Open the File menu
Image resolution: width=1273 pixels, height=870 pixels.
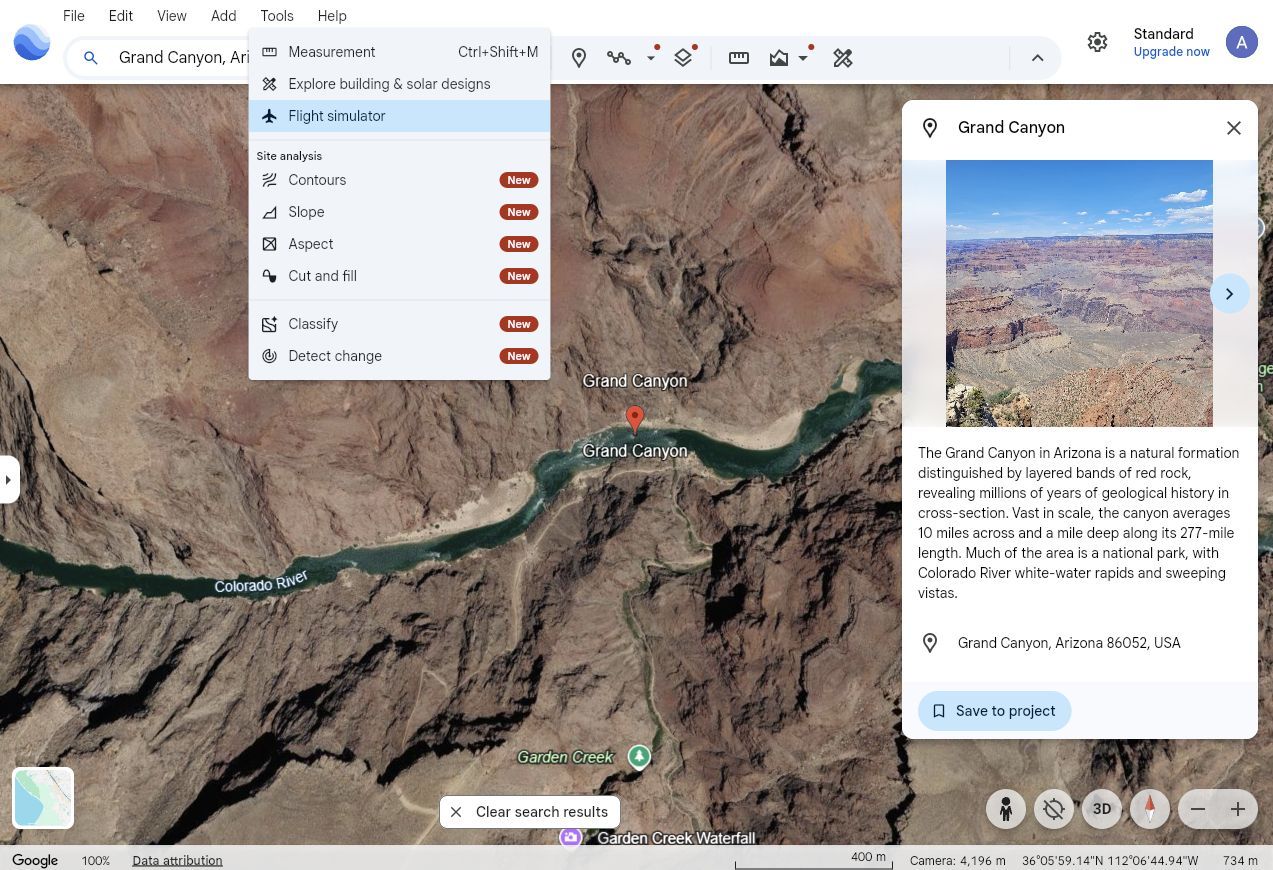[x=74, y=16]
